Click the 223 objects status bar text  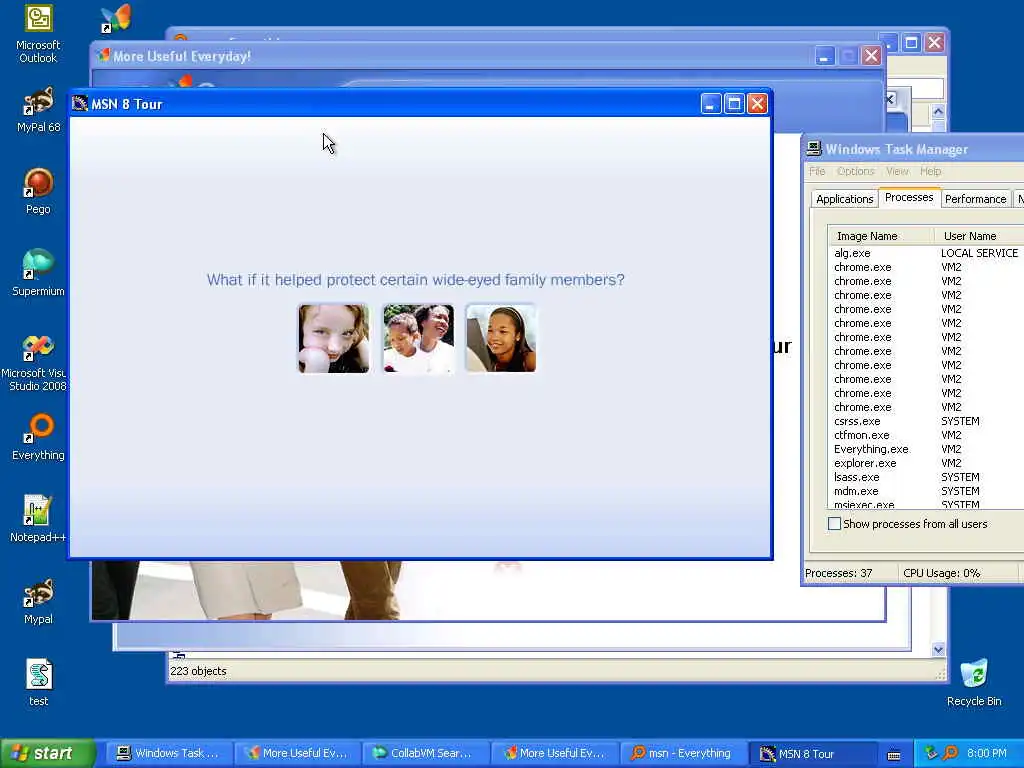click(198, 671)
